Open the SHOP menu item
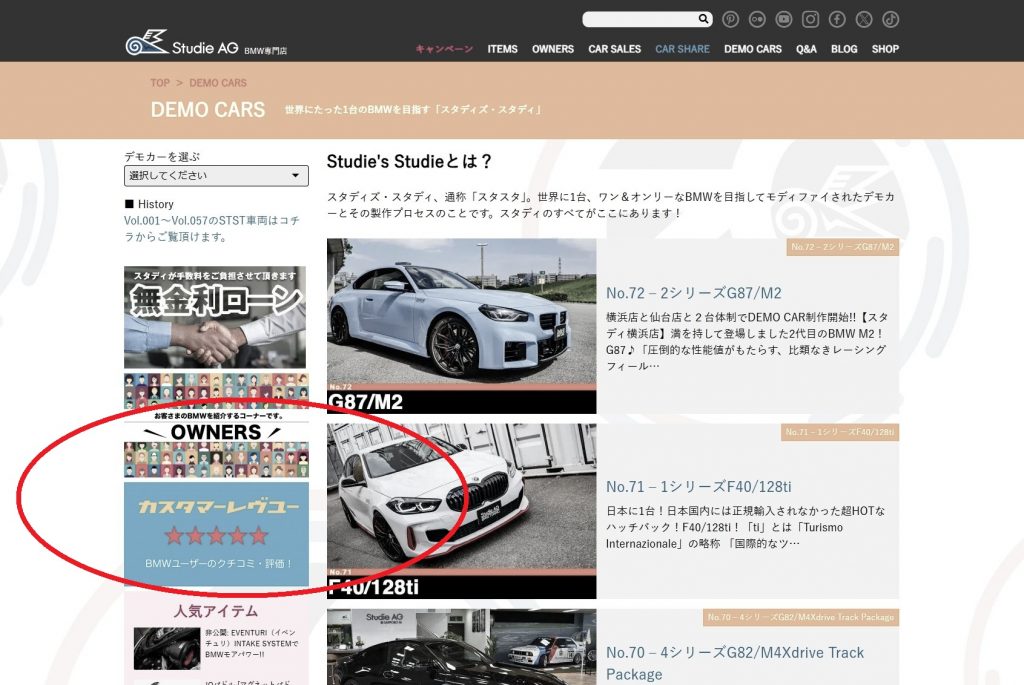The height and width of the screenshot is (685, 1024). [885, 49]
